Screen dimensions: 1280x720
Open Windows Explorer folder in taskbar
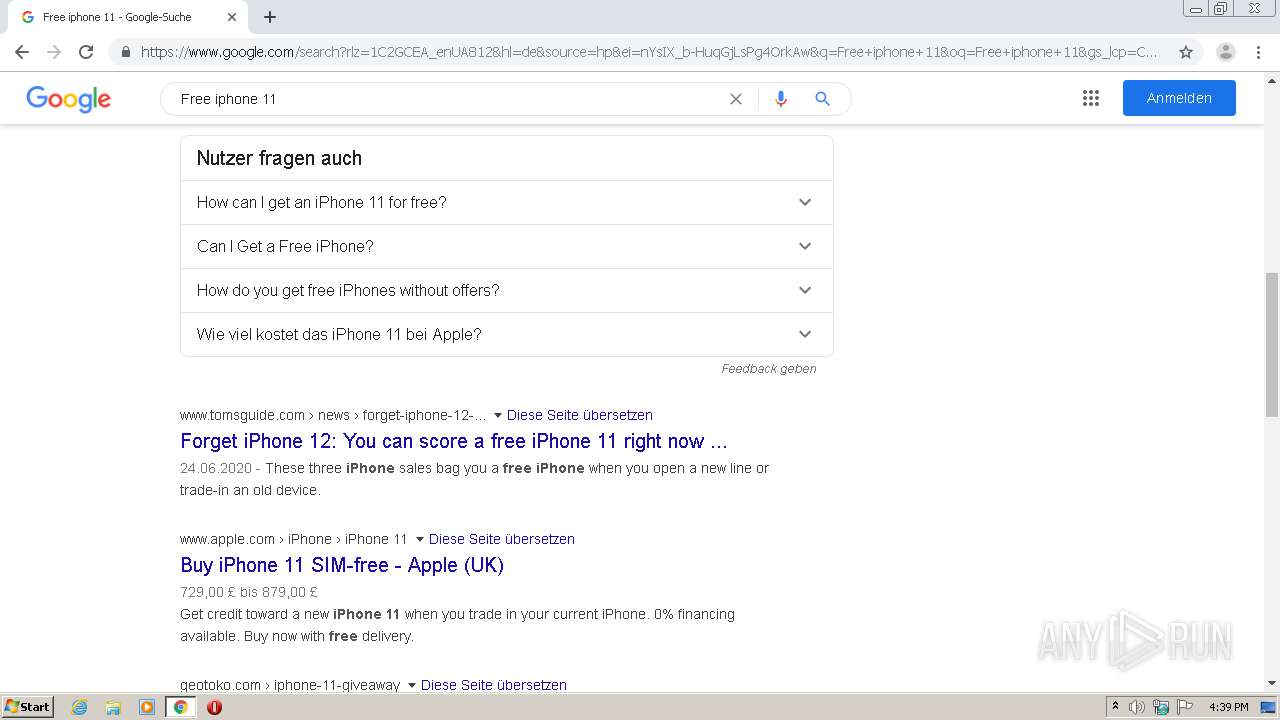coord(113,707)
